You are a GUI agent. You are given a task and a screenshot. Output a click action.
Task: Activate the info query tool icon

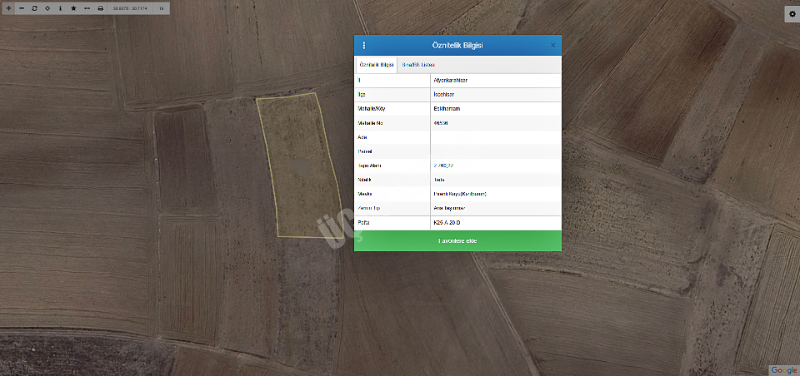tap(60, 8)
